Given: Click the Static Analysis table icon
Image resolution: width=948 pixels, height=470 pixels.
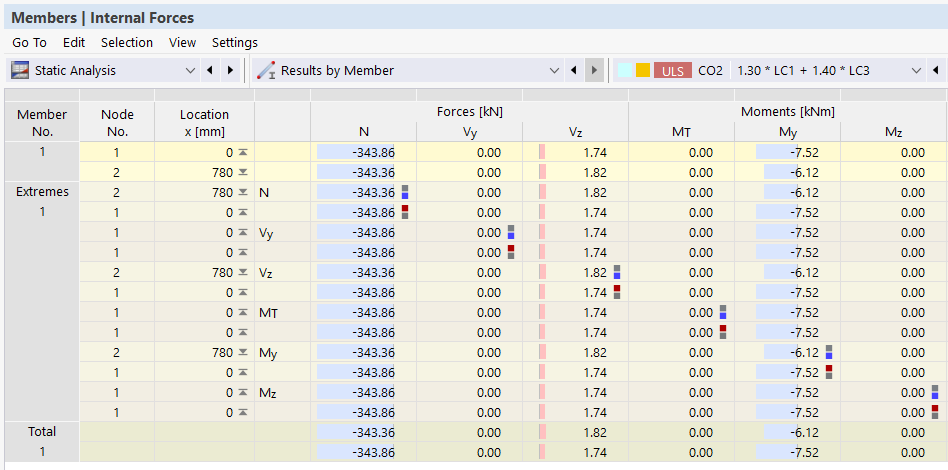Looking at the screenshot, I should (20, 70).
